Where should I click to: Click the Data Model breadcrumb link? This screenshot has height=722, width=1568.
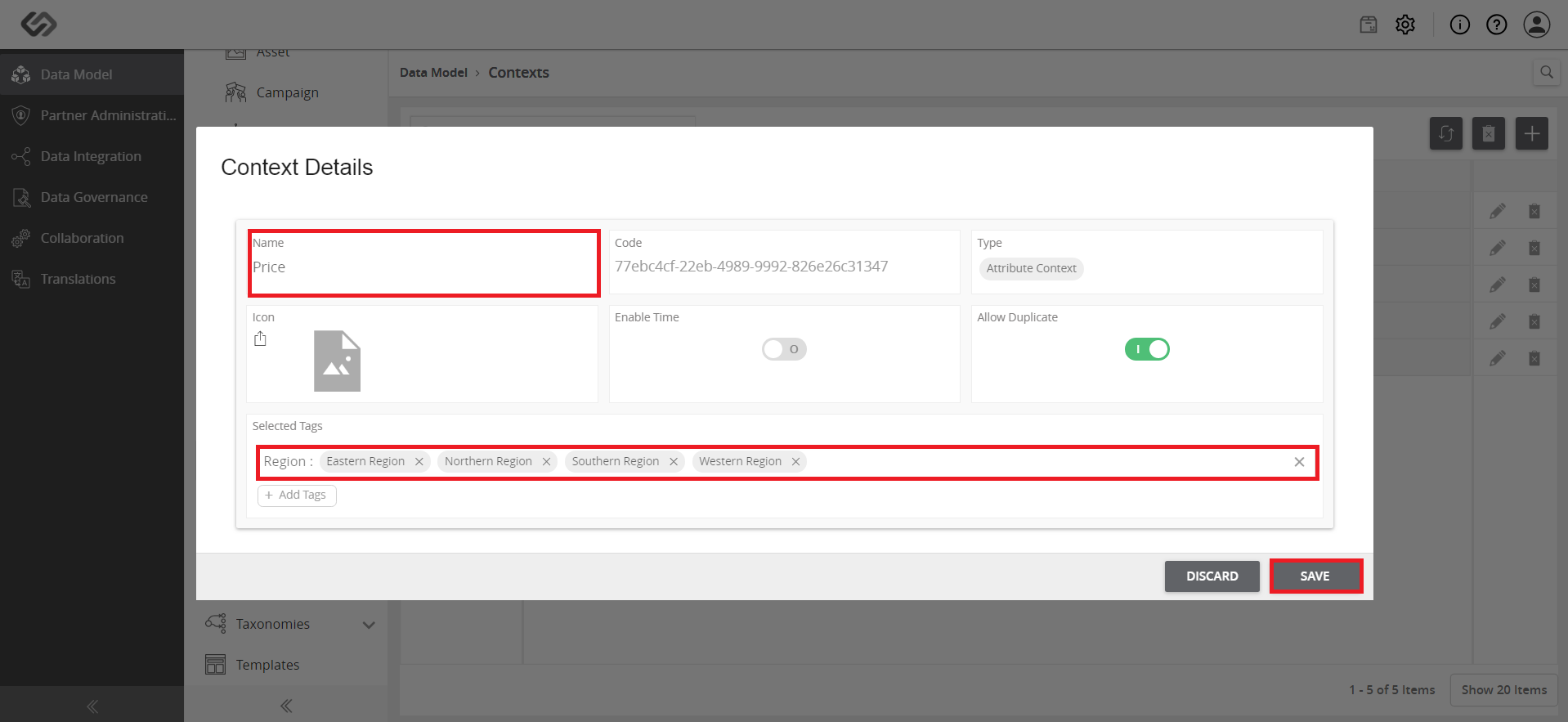pos(433,72)
